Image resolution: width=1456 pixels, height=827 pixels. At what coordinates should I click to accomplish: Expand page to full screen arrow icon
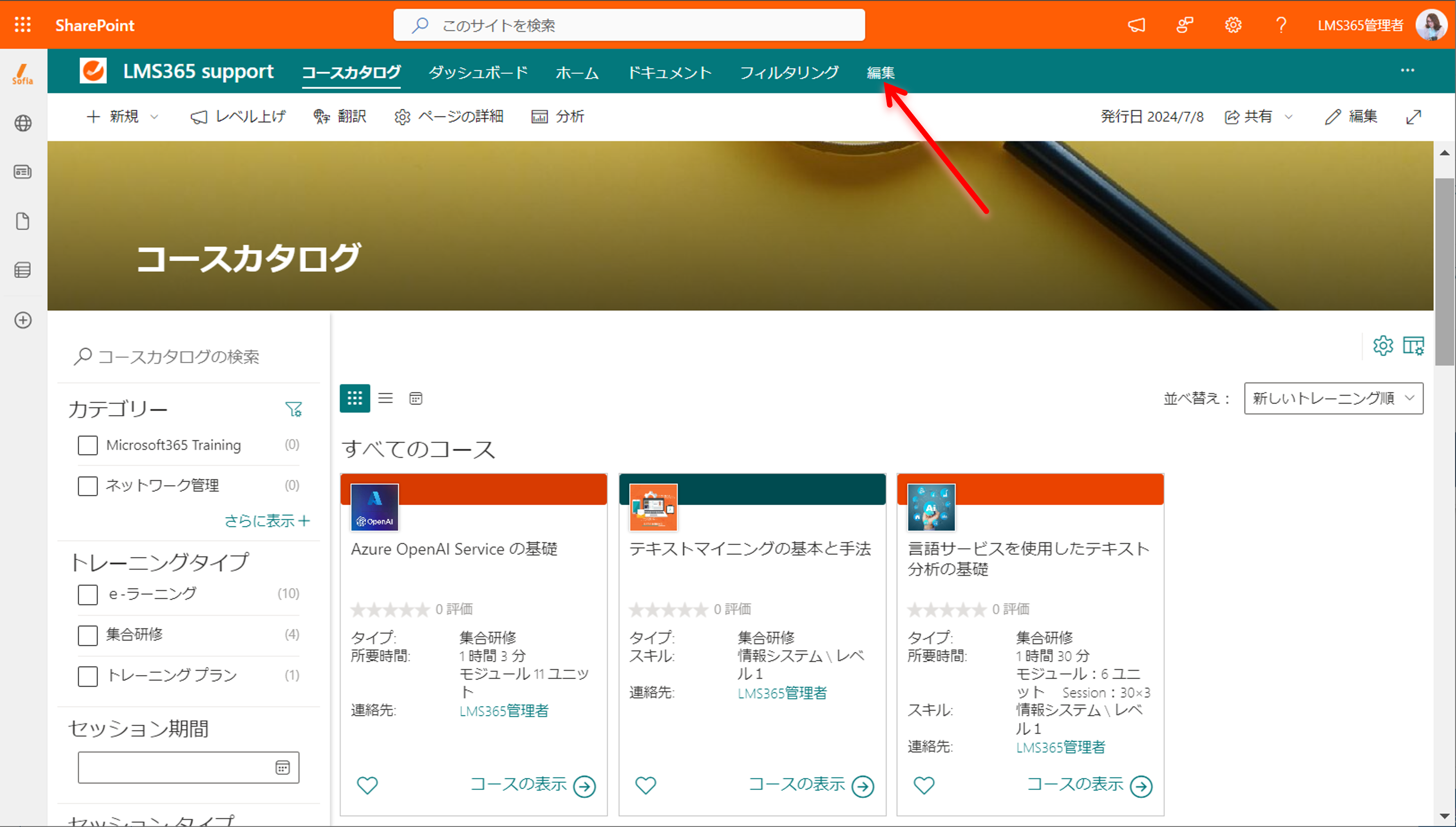pyautogui.click(x=1414, y=116)
